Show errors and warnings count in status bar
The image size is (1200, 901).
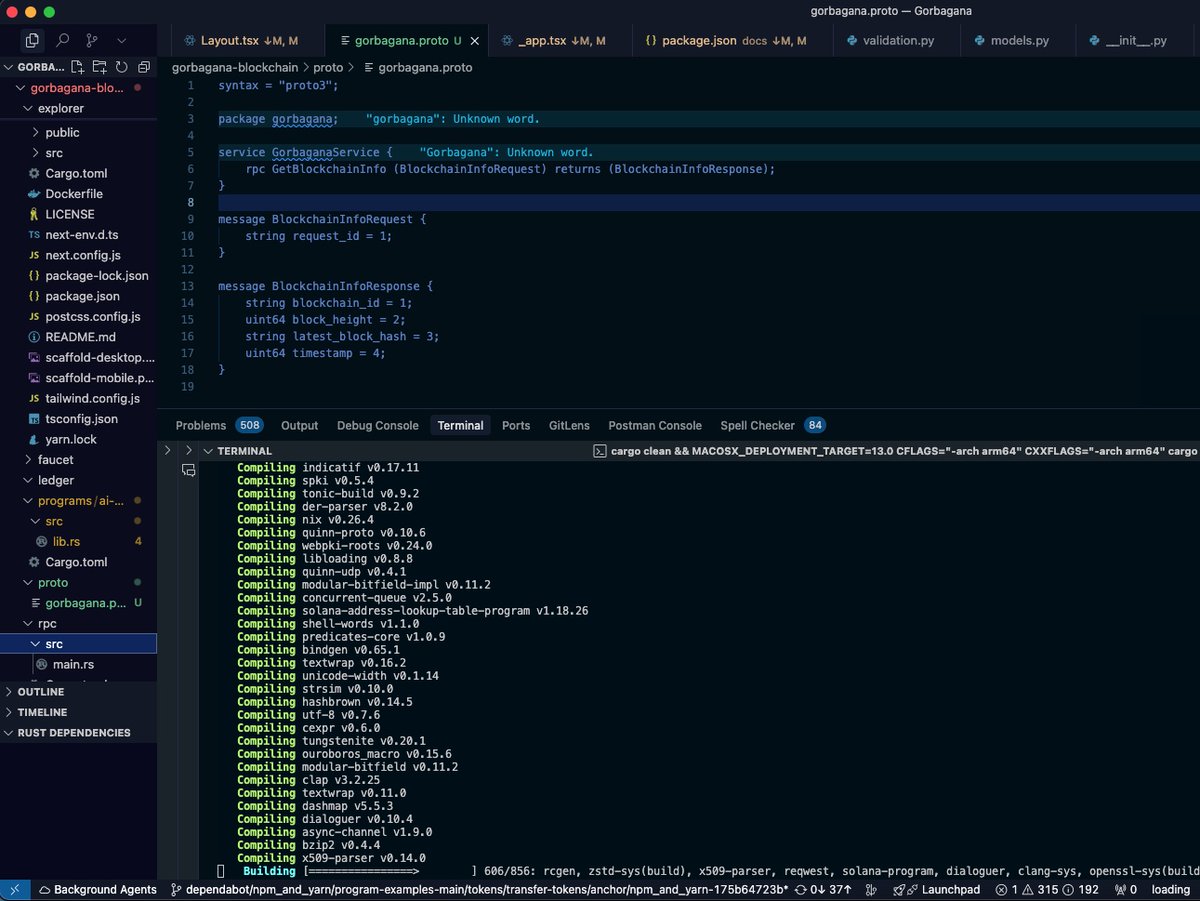pyautogui.click(x=1045, y=889)
